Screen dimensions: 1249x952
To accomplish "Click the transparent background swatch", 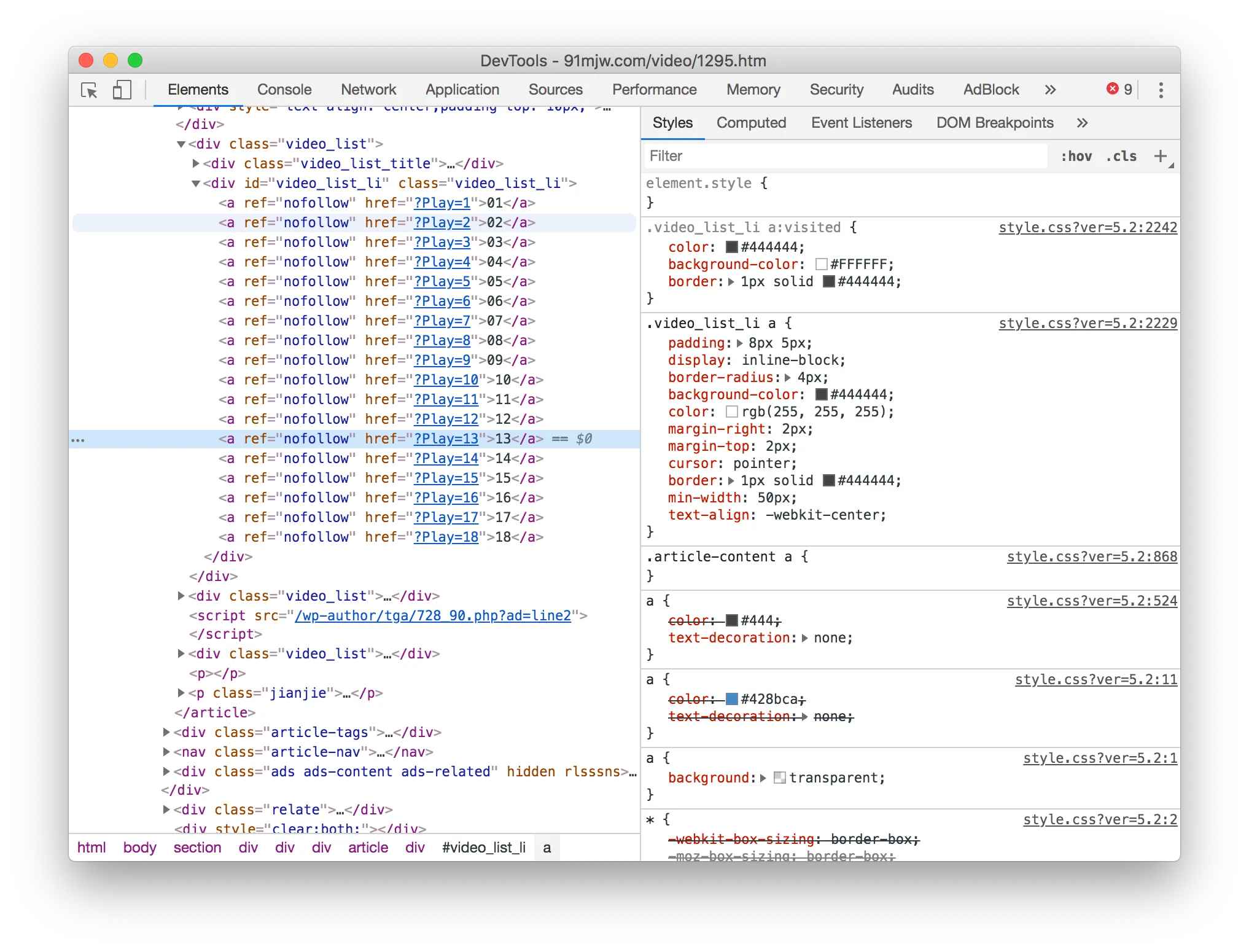I will point(780,778).
